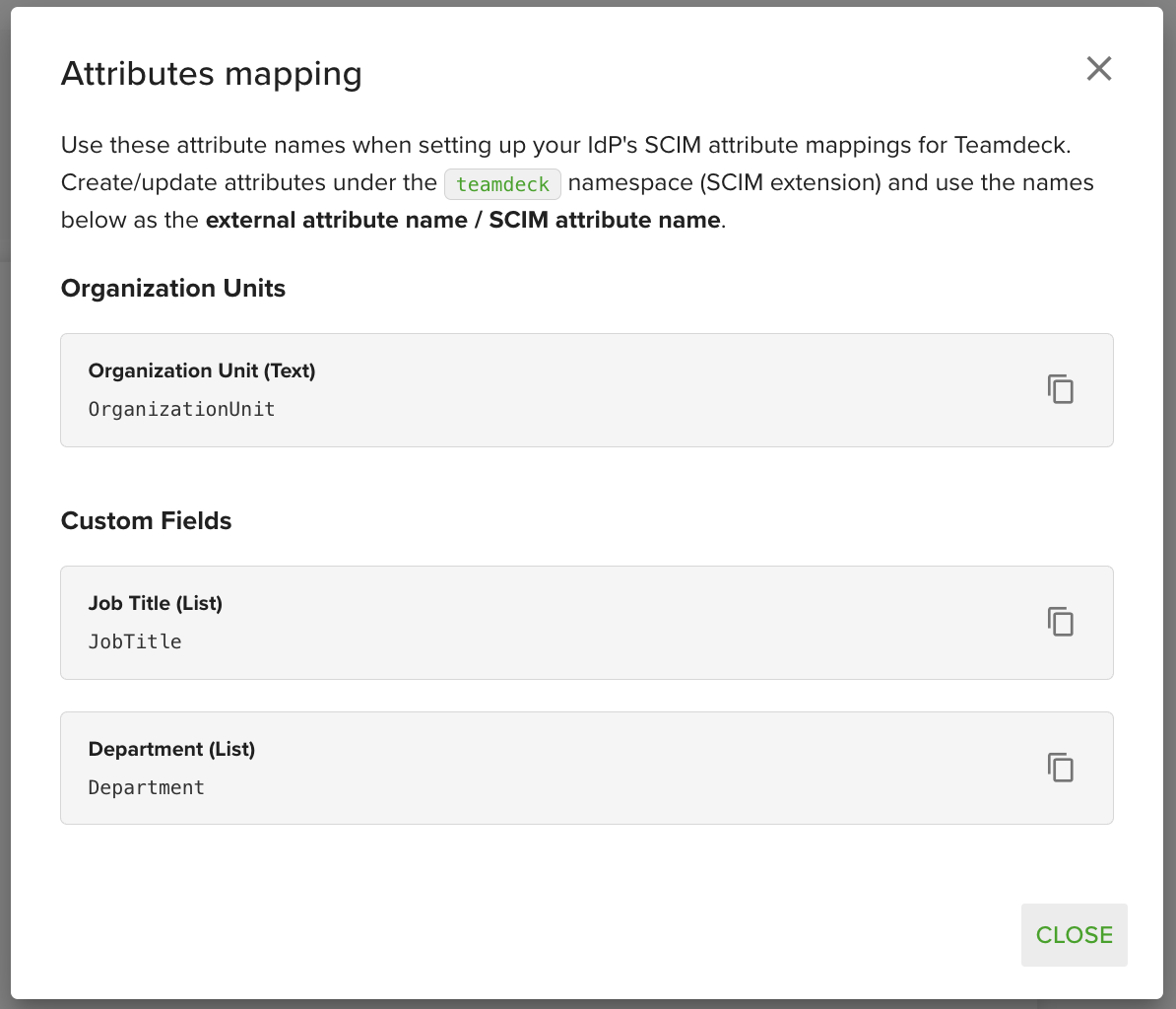Click the Organization Unit (Text) label
Screen dimensions: 1176x1009
(202, 370)
